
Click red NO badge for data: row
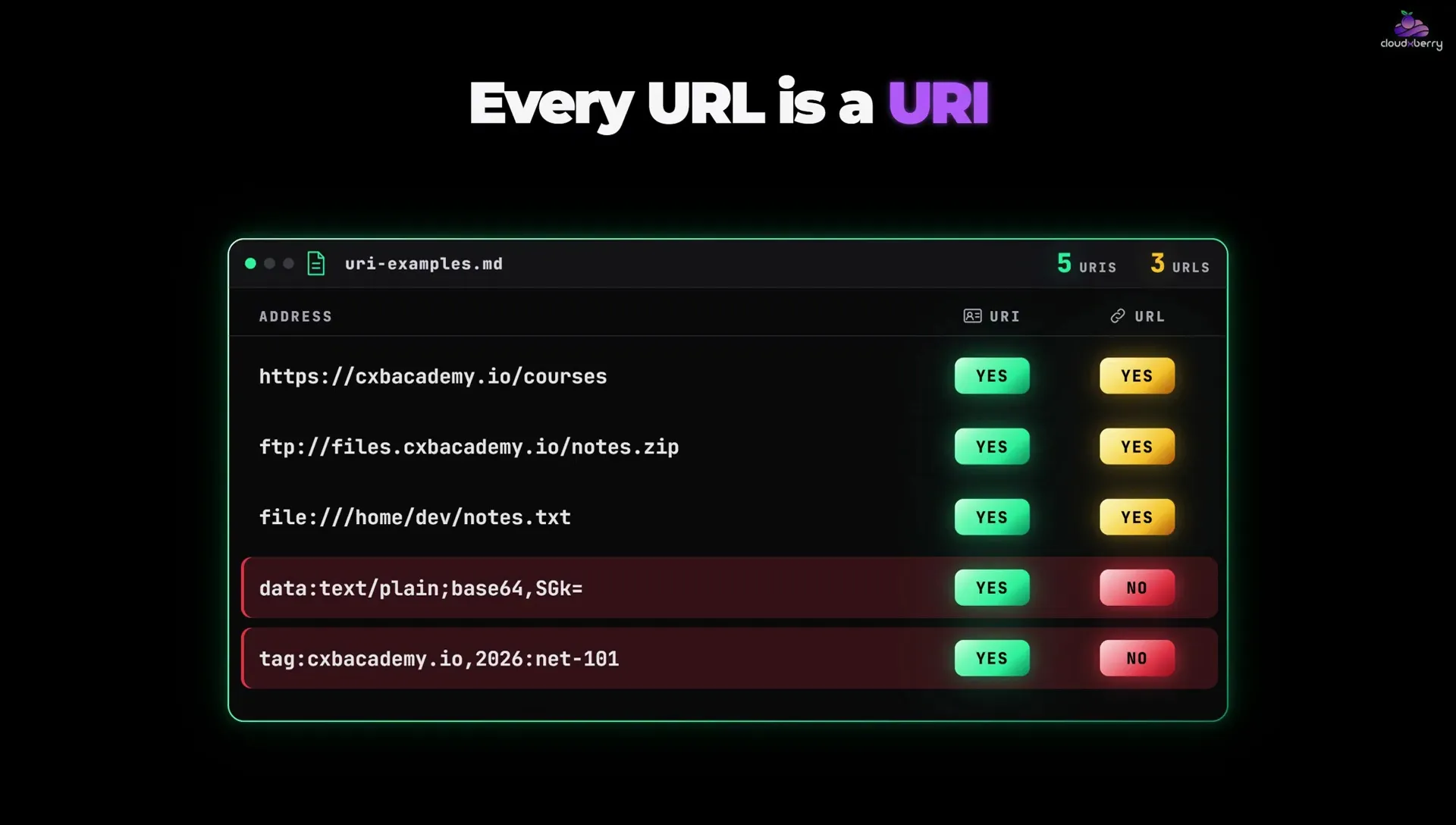point(1137,587)
